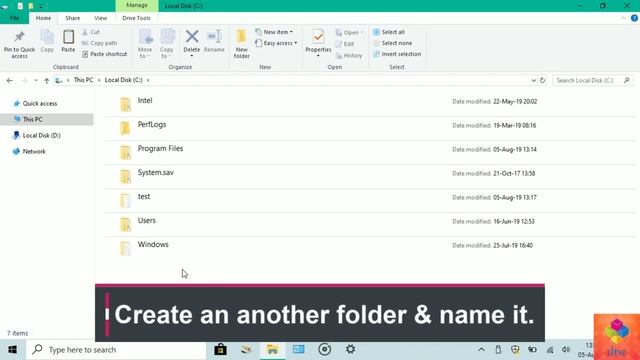Screen dimensions: 640x360
Task: Select the Users folder
Action: (369, 224)
